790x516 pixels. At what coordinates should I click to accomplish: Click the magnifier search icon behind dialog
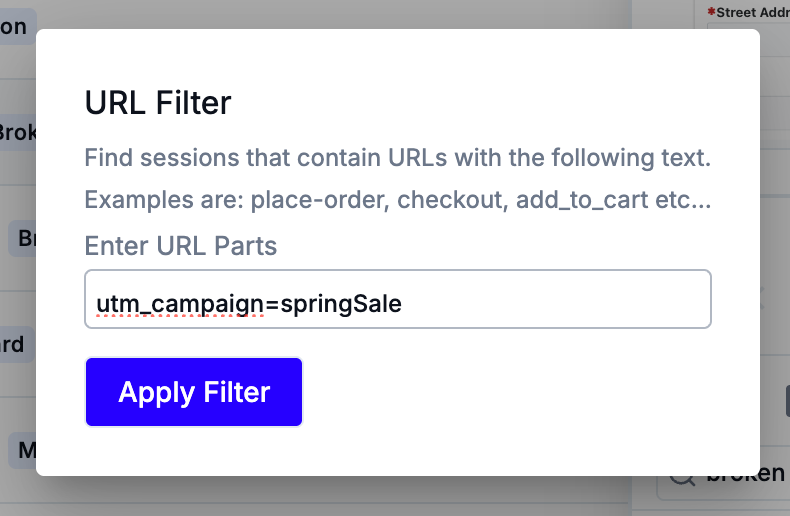(681, 478)
